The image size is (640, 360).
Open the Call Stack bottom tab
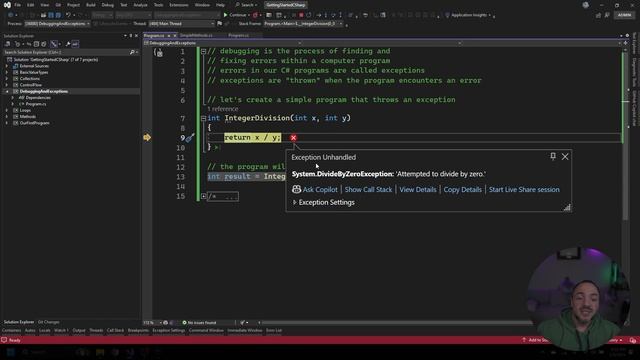click(115, 330)
